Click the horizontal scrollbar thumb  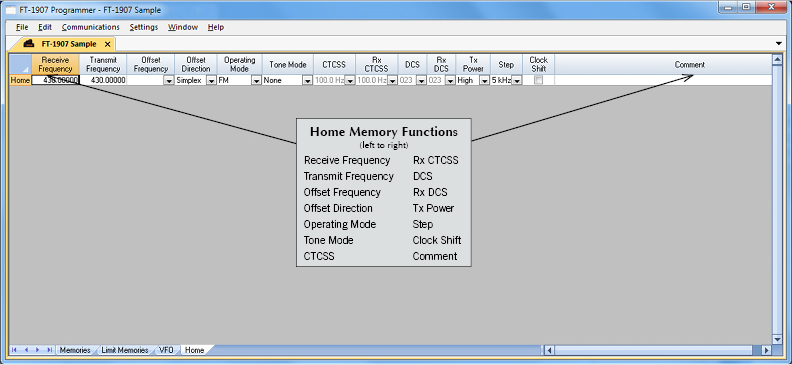pos(655,350)
